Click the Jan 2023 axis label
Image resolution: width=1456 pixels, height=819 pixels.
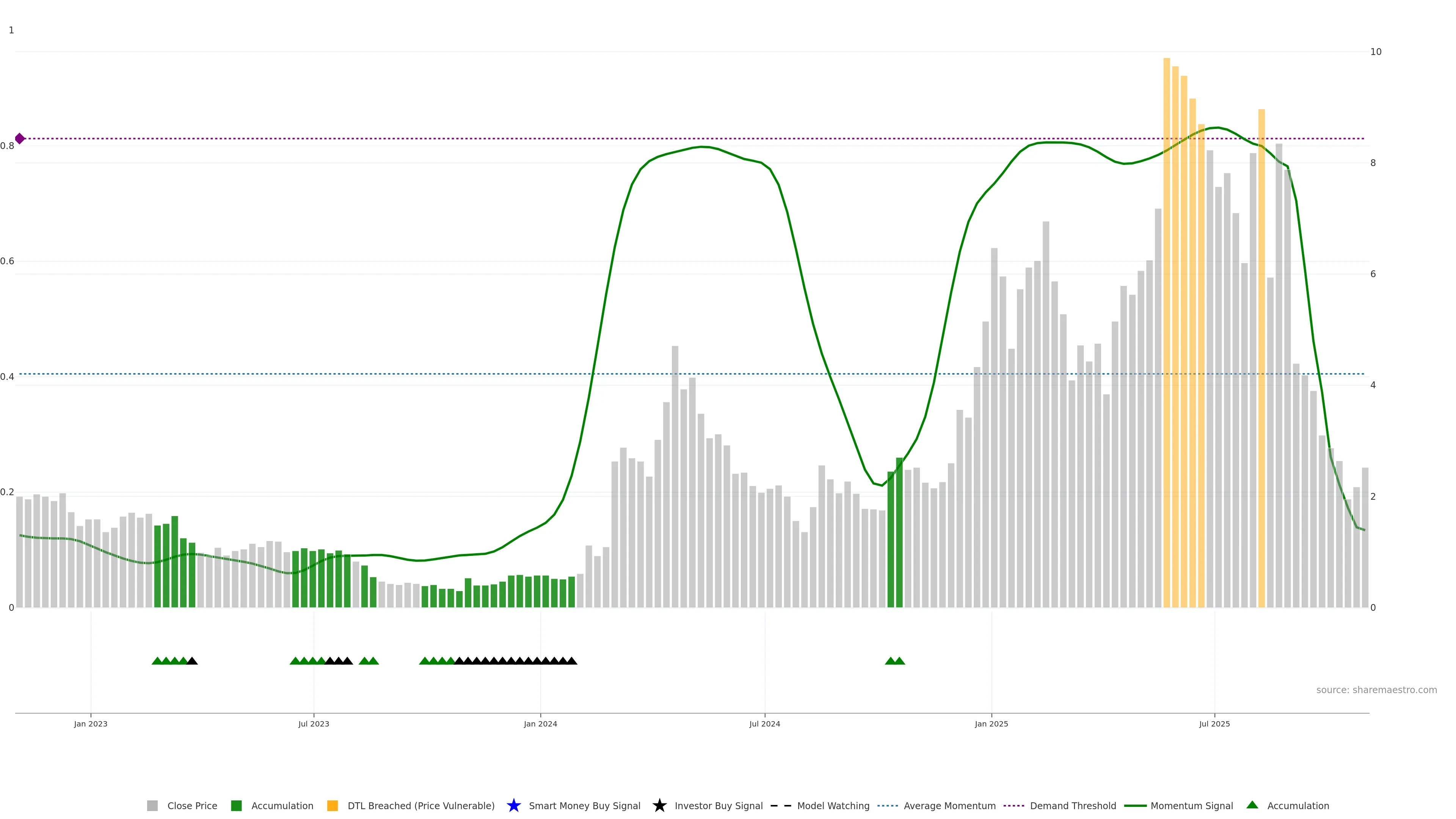(x=91, y=723)
